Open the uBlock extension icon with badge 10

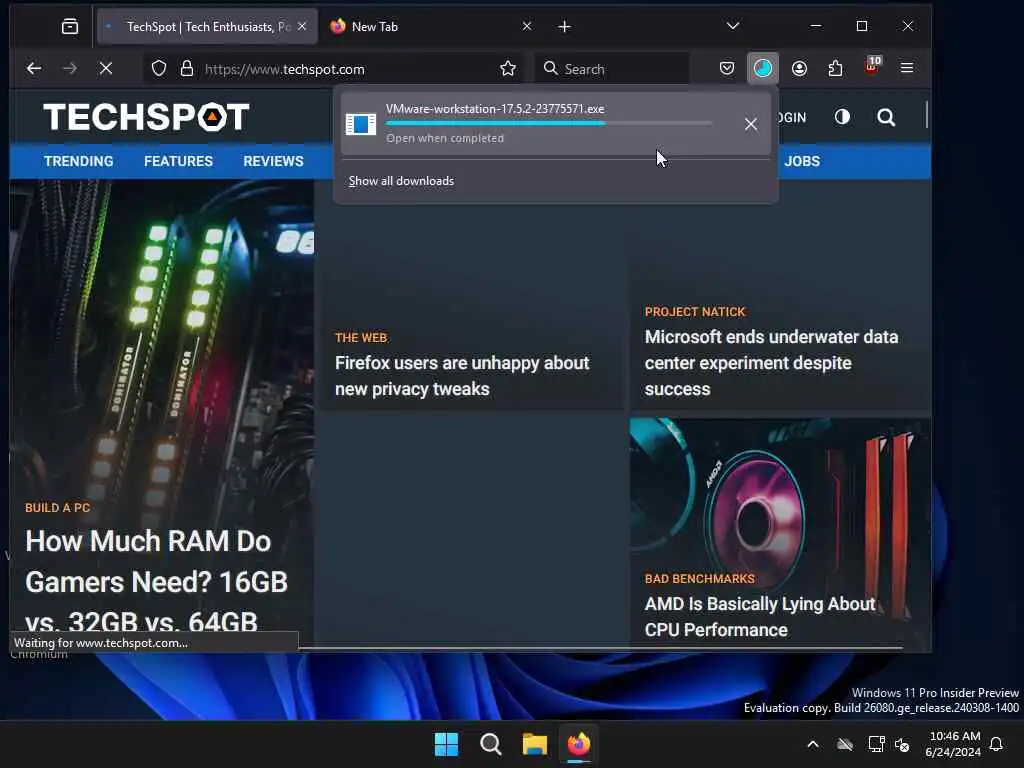click(x=872, y=66)
